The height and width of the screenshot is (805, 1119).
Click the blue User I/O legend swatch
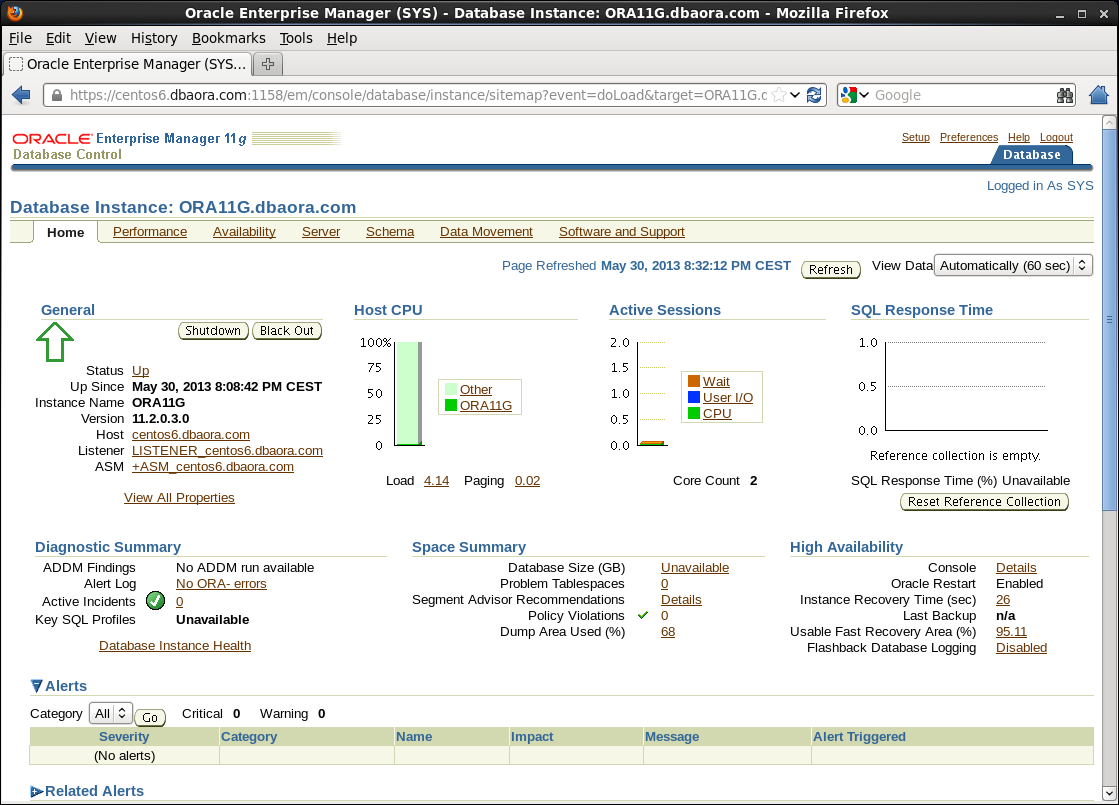(694, 397)
